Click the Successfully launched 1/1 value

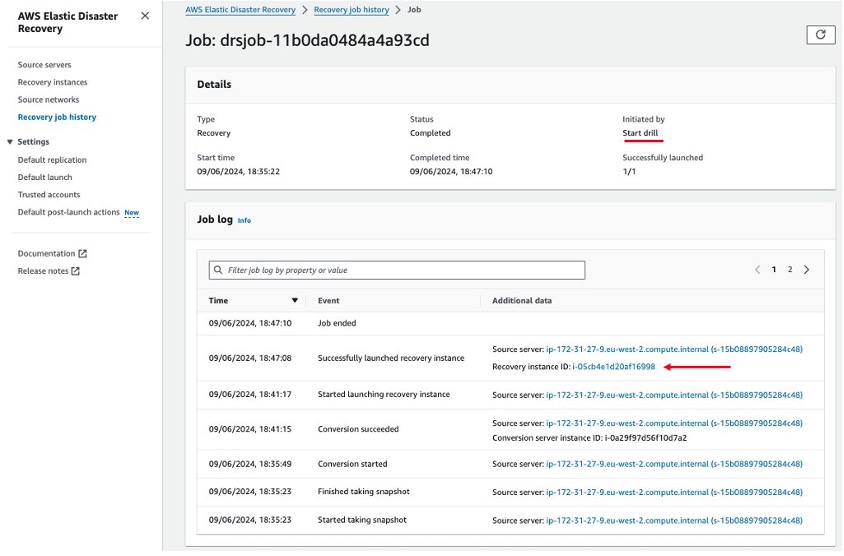point(629,172)
